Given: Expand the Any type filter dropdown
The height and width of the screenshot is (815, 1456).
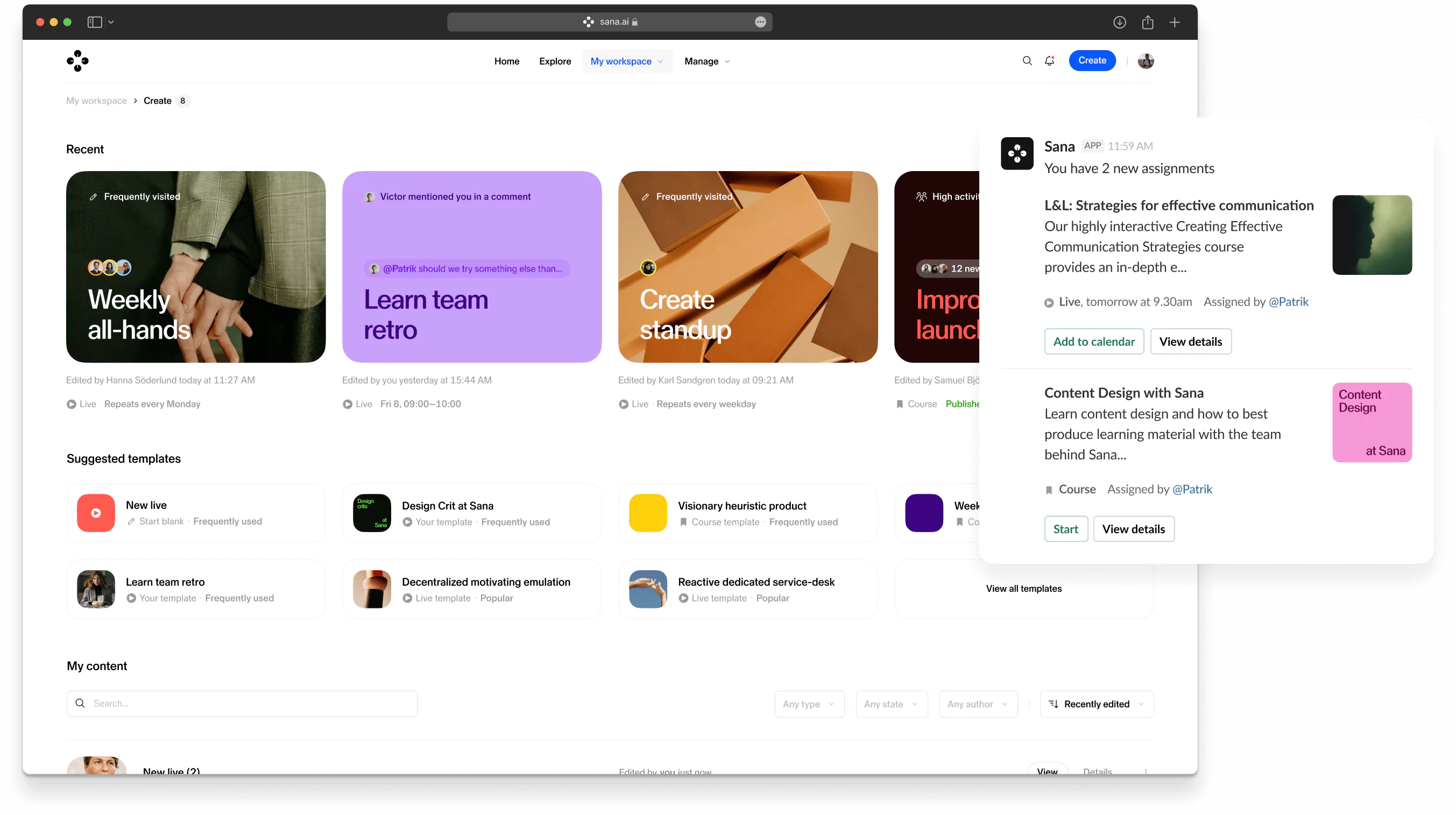Looking at the screenshot, I should [809, 704].
